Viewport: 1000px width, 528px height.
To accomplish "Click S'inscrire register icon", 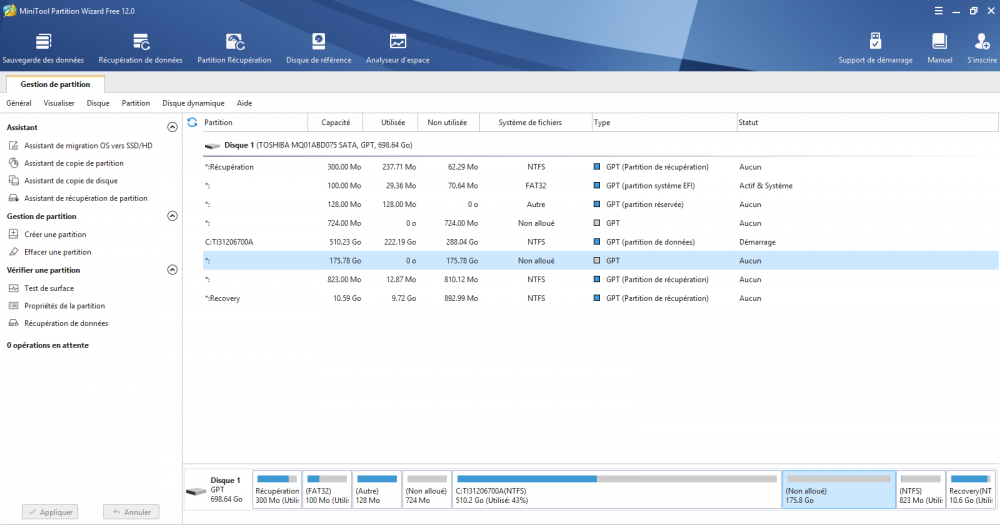I will (x=982, y=48).
